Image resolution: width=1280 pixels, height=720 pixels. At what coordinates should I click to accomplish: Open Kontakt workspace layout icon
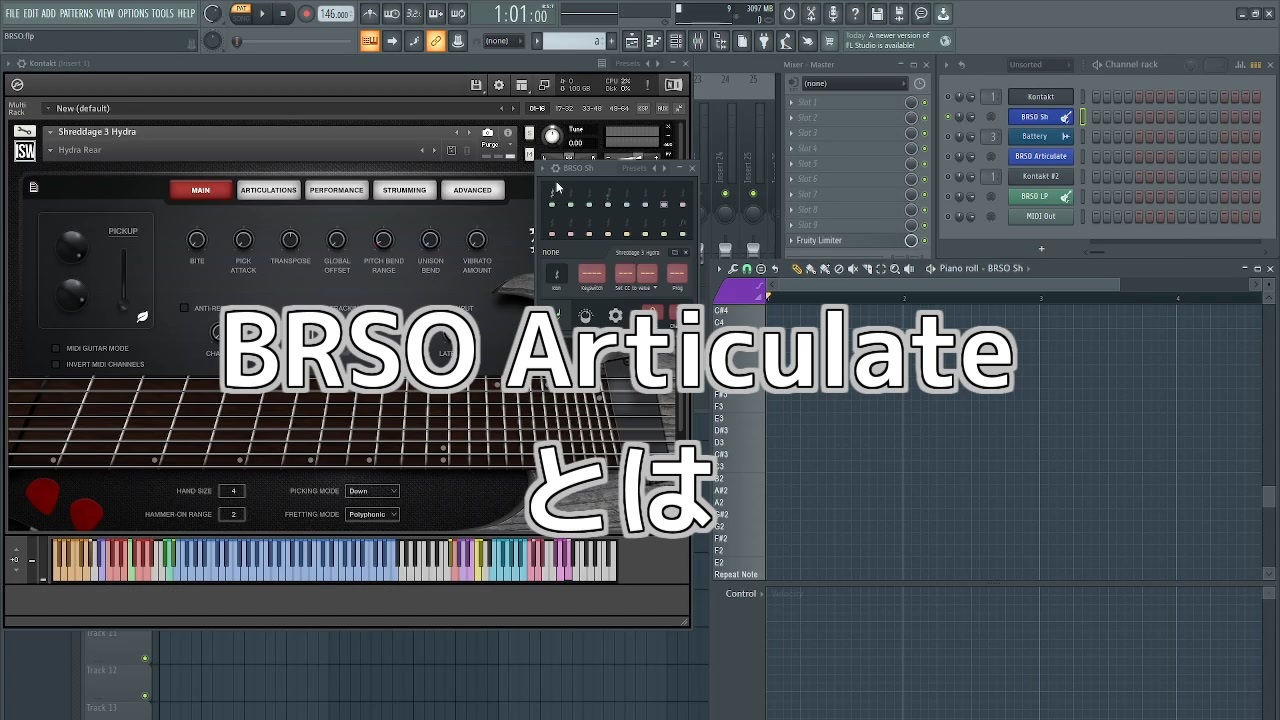522,85
